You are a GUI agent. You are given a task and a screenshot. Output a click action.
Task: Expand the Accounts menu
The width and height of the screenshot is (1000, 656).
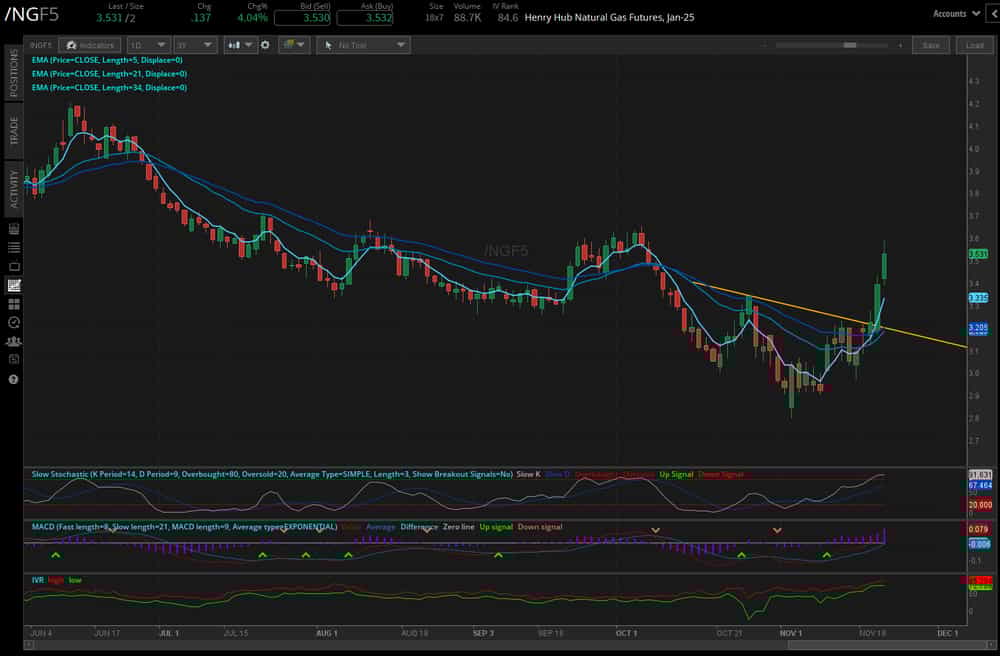click(955, 14)
